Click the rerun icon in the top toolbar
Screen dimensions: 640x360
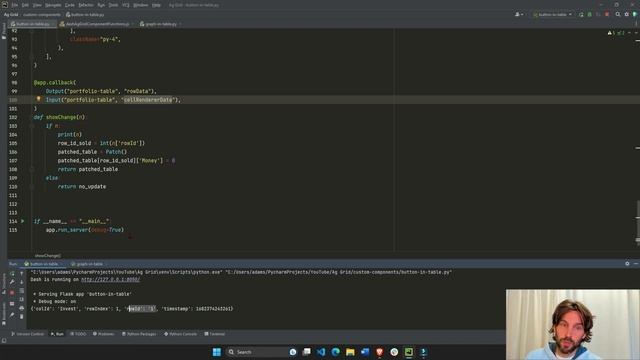point(581,14)
